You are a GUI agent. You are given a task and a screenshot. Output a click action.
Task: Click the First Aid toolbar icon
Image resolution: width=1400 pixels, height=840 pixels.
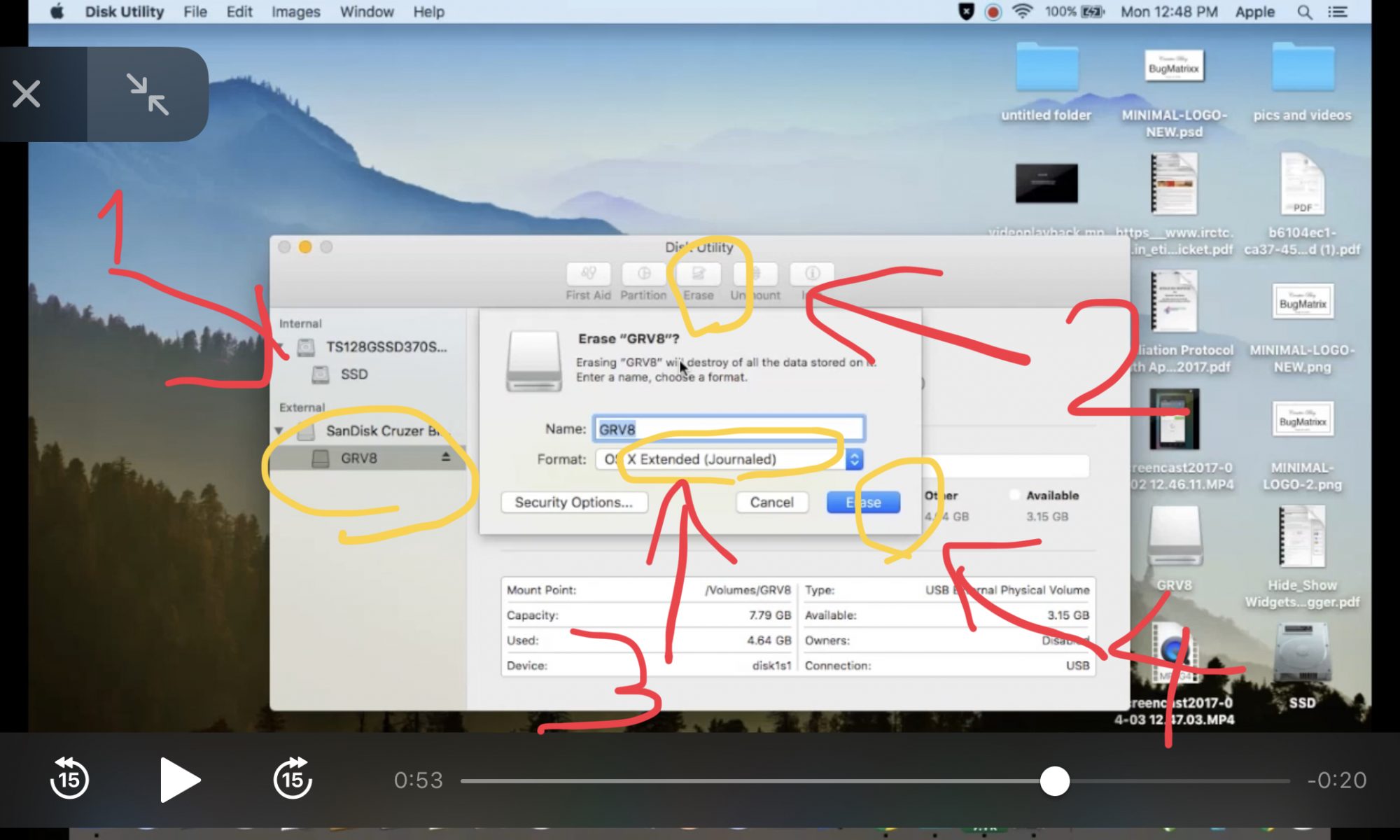[x=588, y=274]
